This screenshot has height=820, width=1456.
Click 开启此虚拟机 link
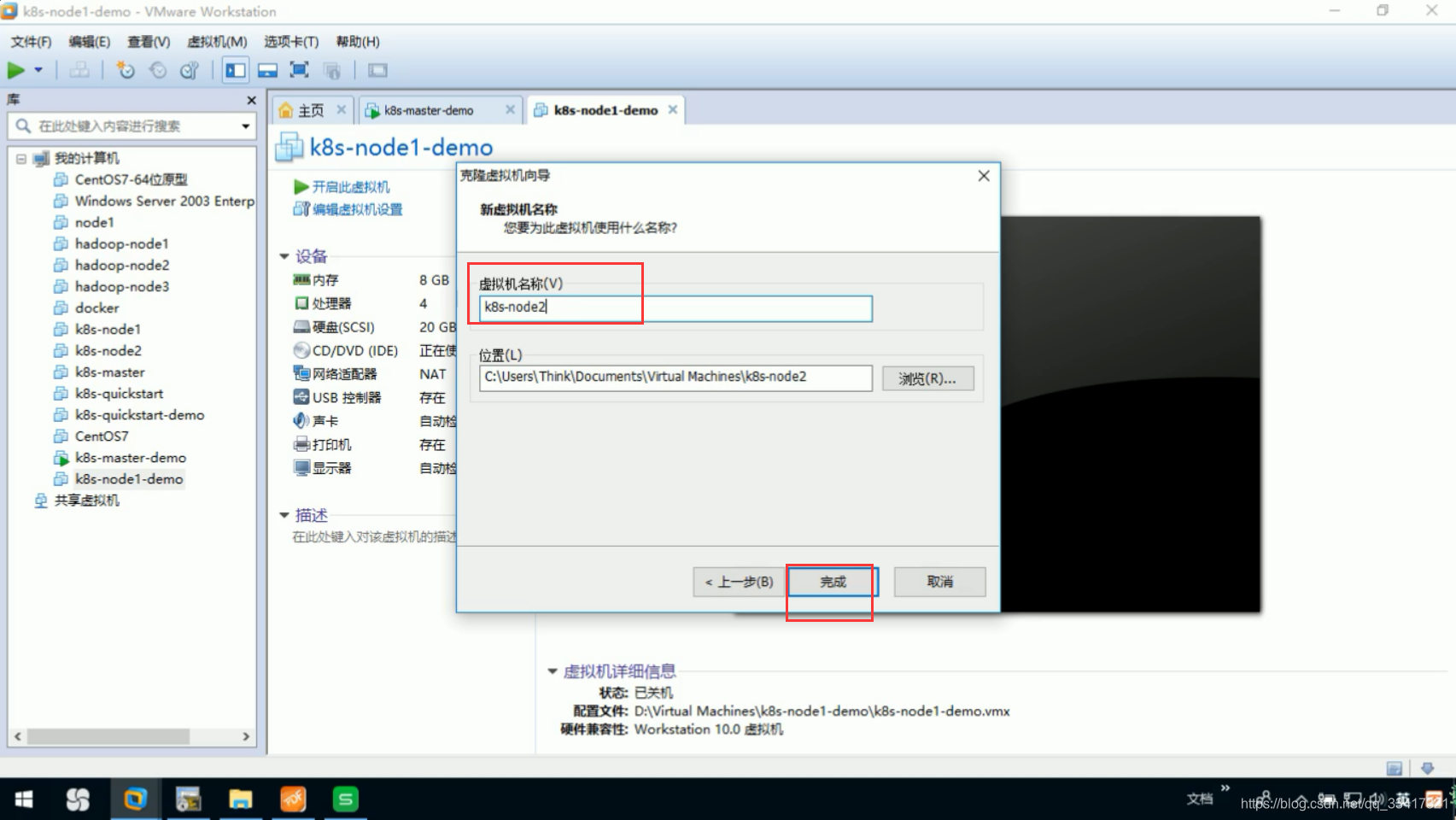(350, 186)
